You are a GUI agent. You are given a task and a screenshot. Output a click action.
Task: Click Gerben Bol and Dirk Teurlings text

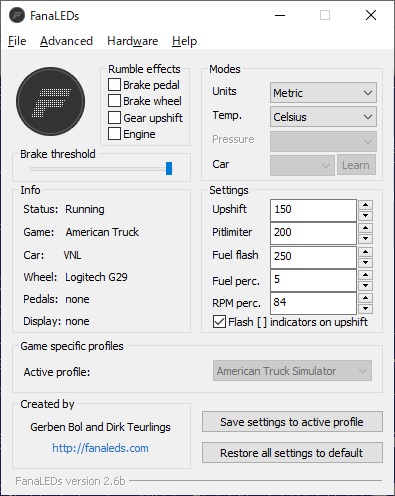100,427
